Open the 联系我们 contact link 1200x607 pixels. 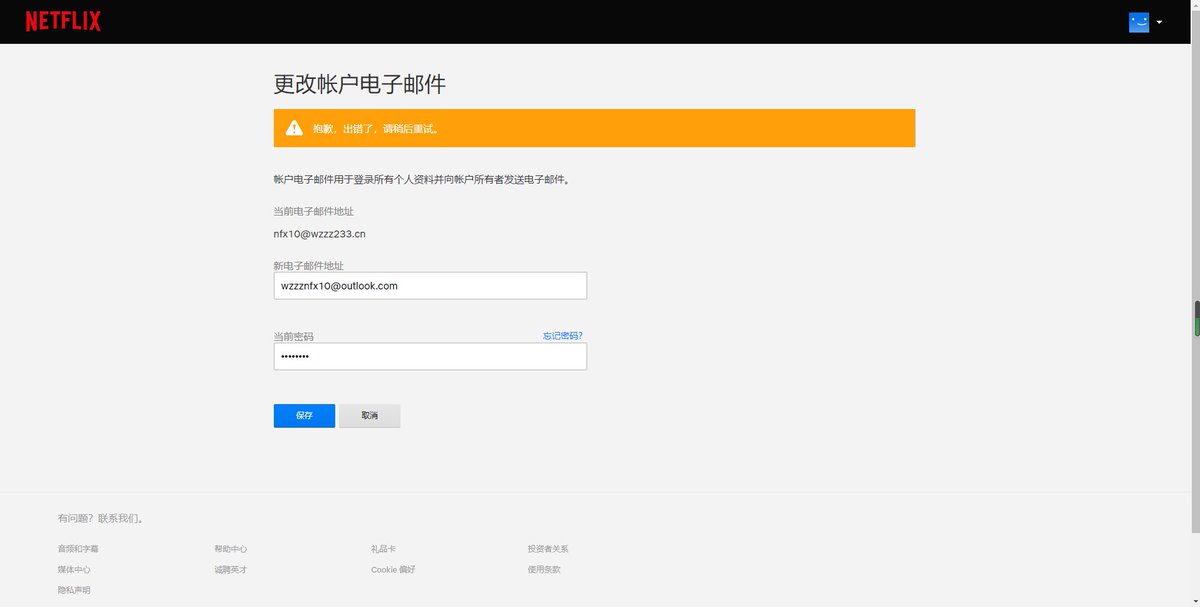pos(120,519)
